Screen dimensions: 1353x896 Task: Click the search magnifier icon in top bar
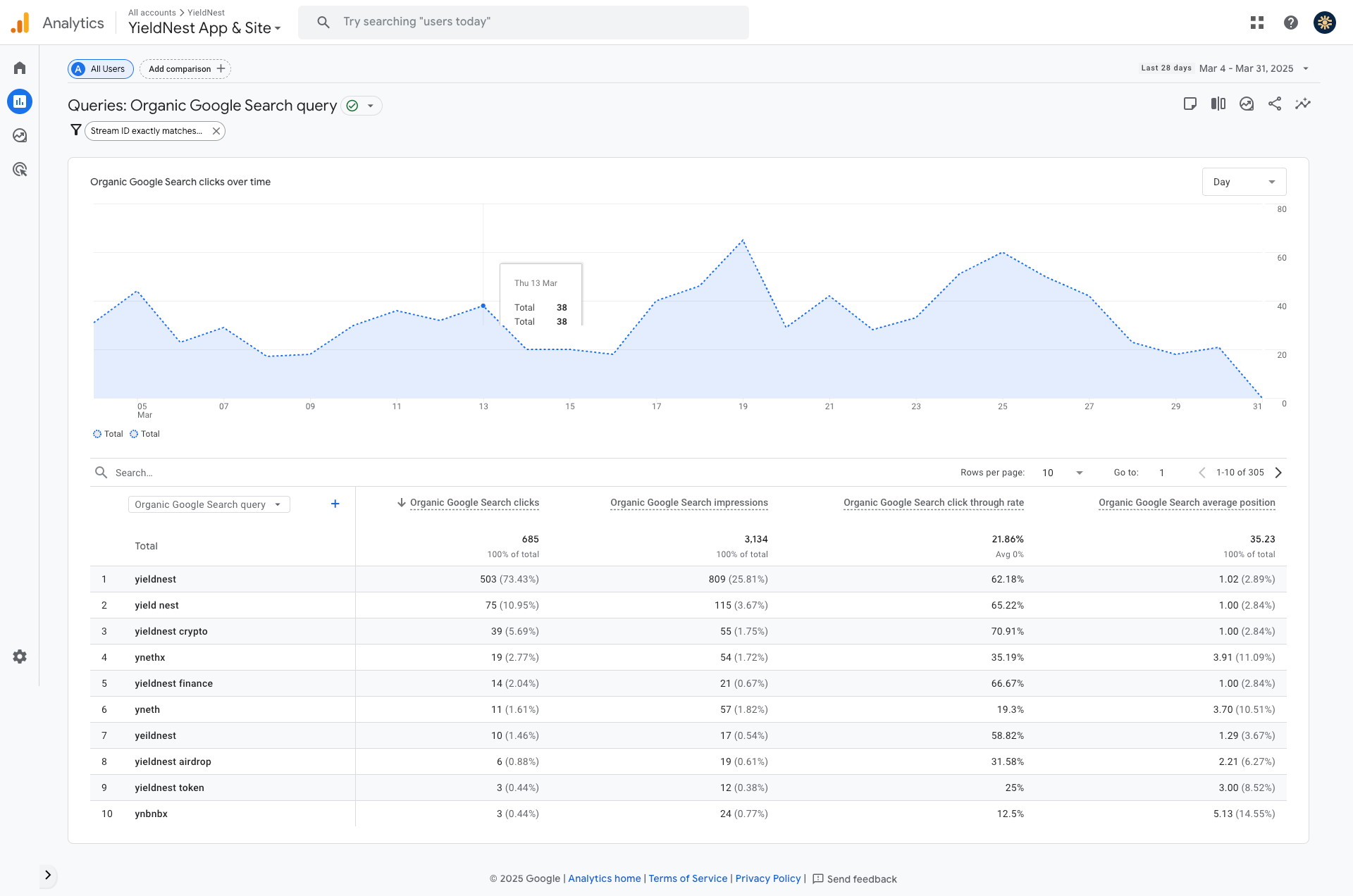323,23
